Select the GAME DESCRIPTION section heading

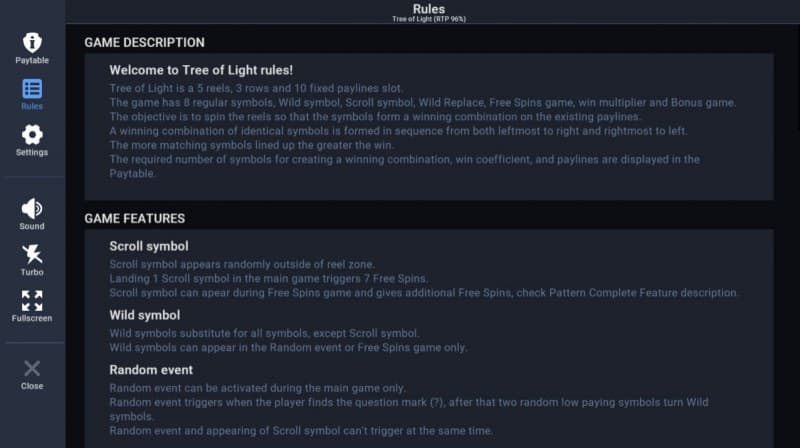[144, 42]
